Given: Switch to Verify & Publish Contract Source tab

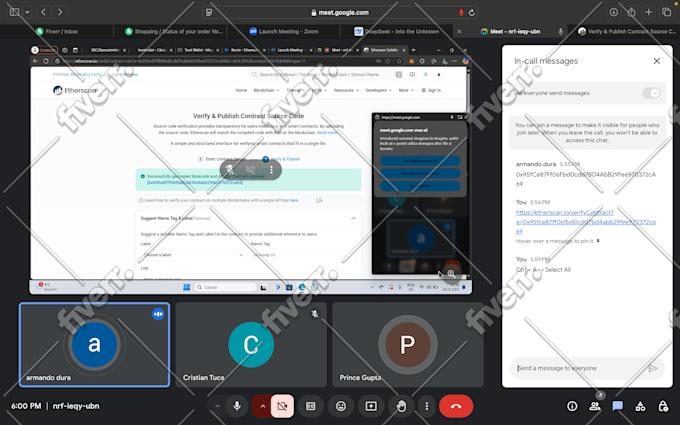Looking at the screenshot, I should click(627, 31).
